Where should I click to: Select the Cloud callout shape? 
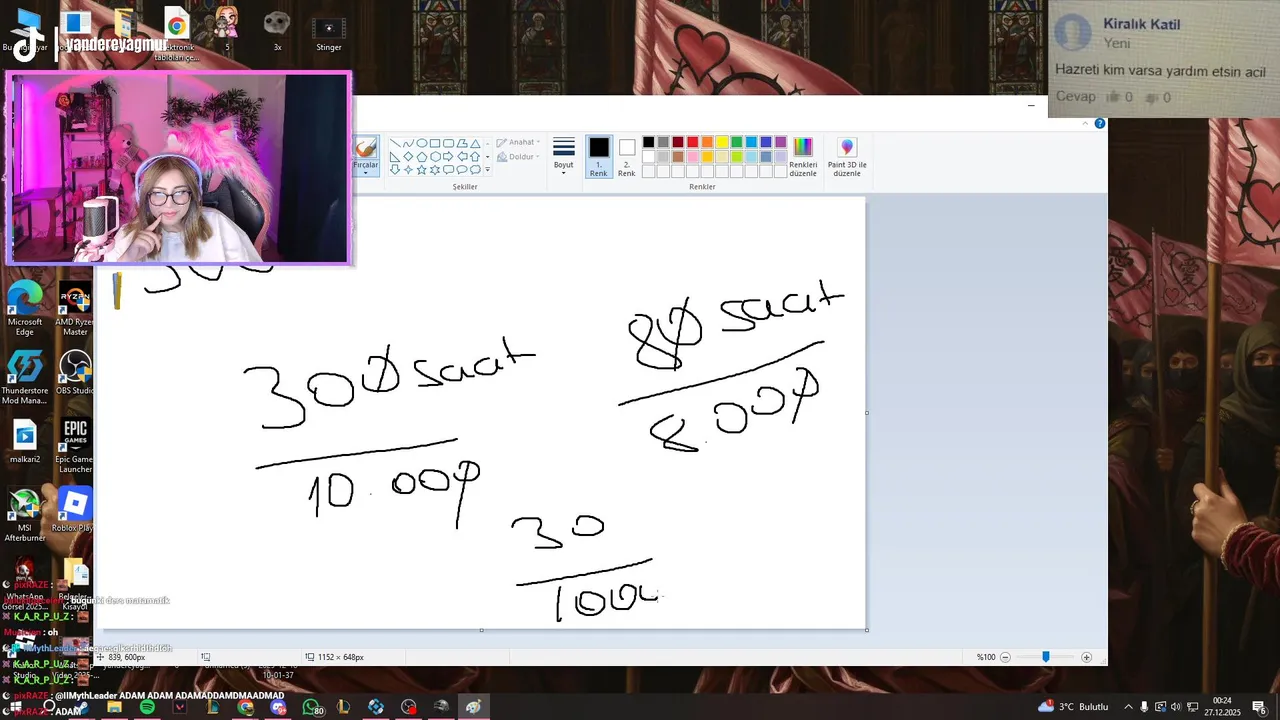(475, 169)
